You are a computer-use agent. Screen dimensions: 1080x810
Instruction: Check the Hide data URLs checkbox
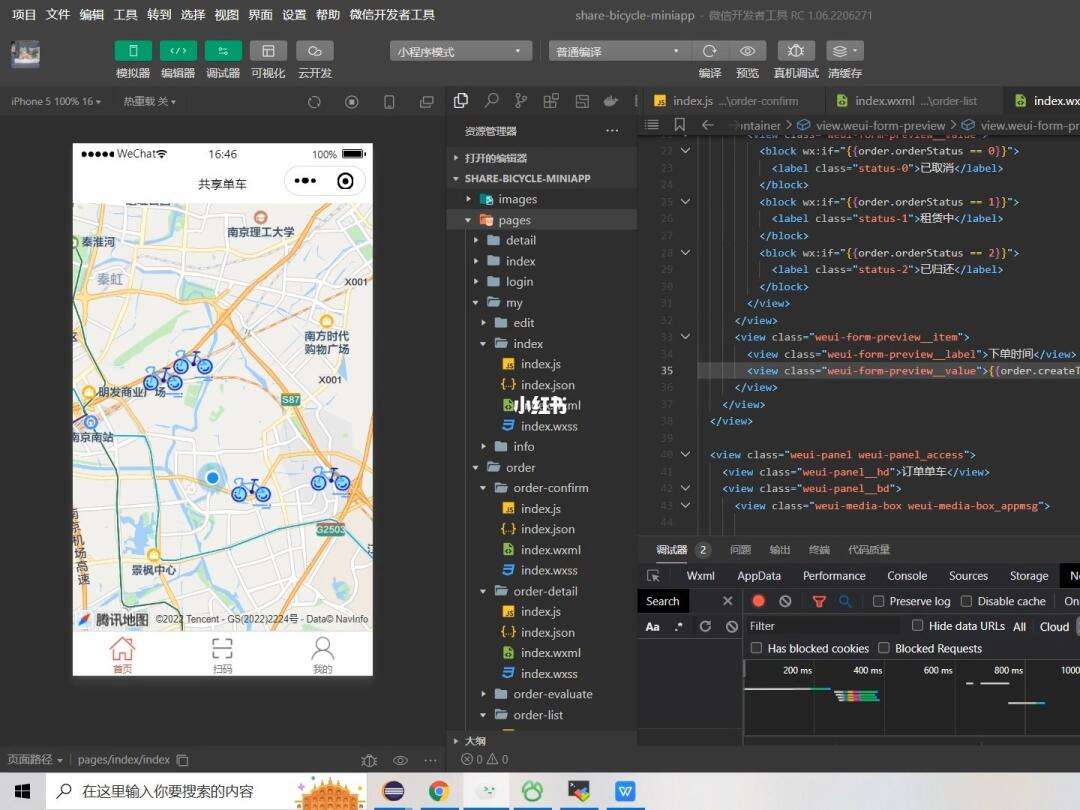tap(917, 625)
